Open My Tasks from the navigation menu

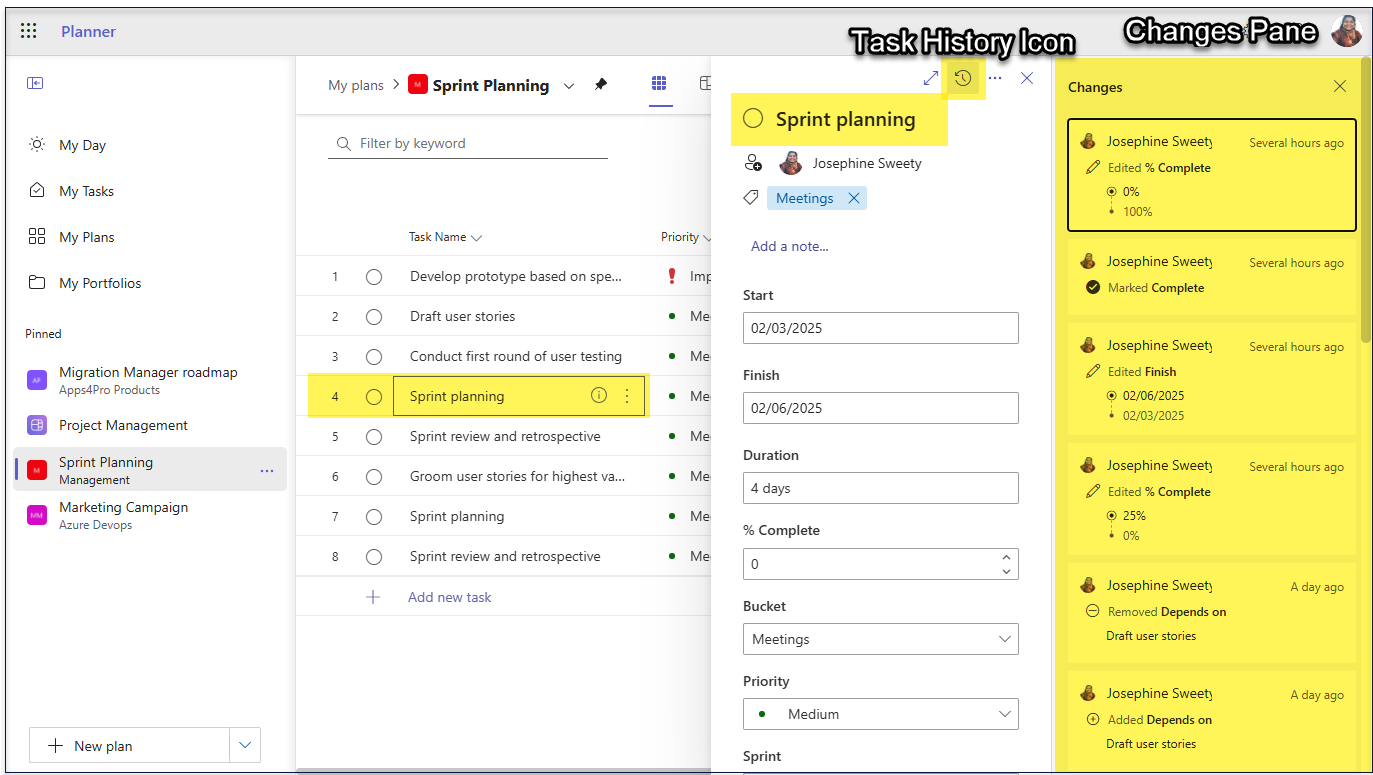pyautogui.click(x=88, y=190)
